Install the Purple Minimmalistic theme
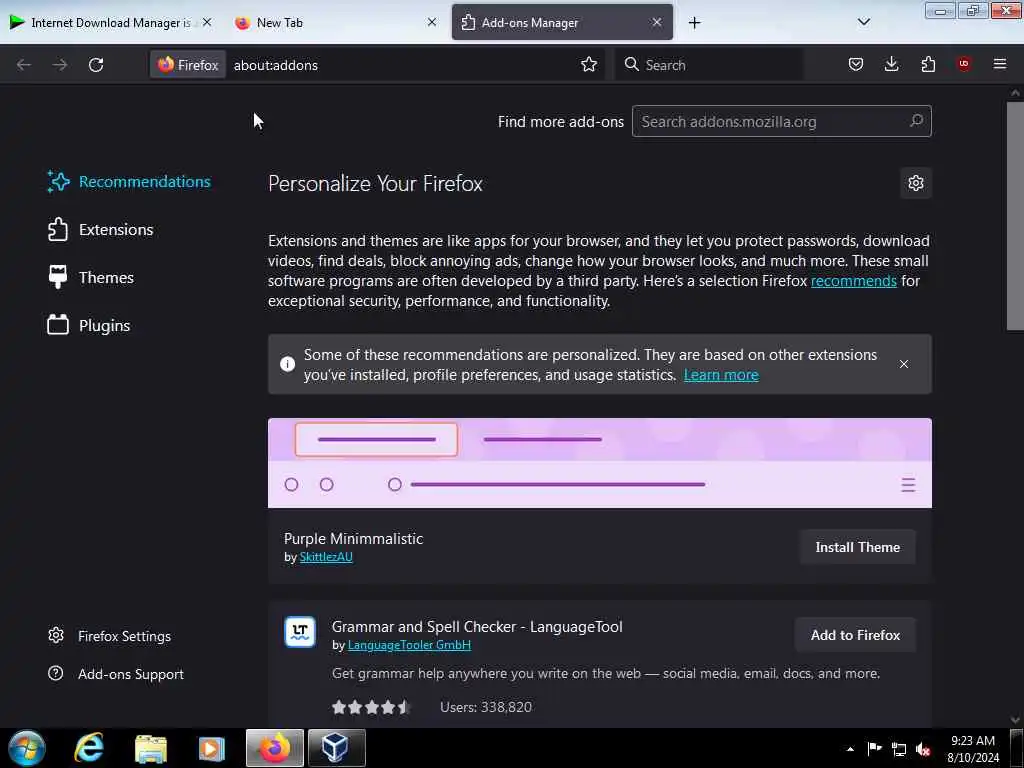The height and width of the screenshot is (768, 1024). [x=857, y=547]
